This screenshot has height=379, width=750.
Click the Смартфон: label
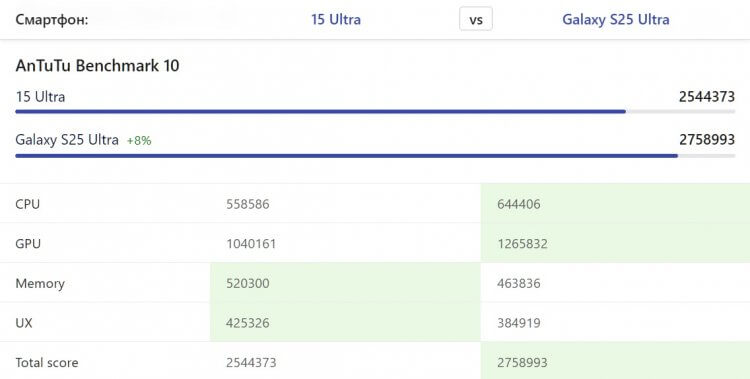[x=52, y=20]
